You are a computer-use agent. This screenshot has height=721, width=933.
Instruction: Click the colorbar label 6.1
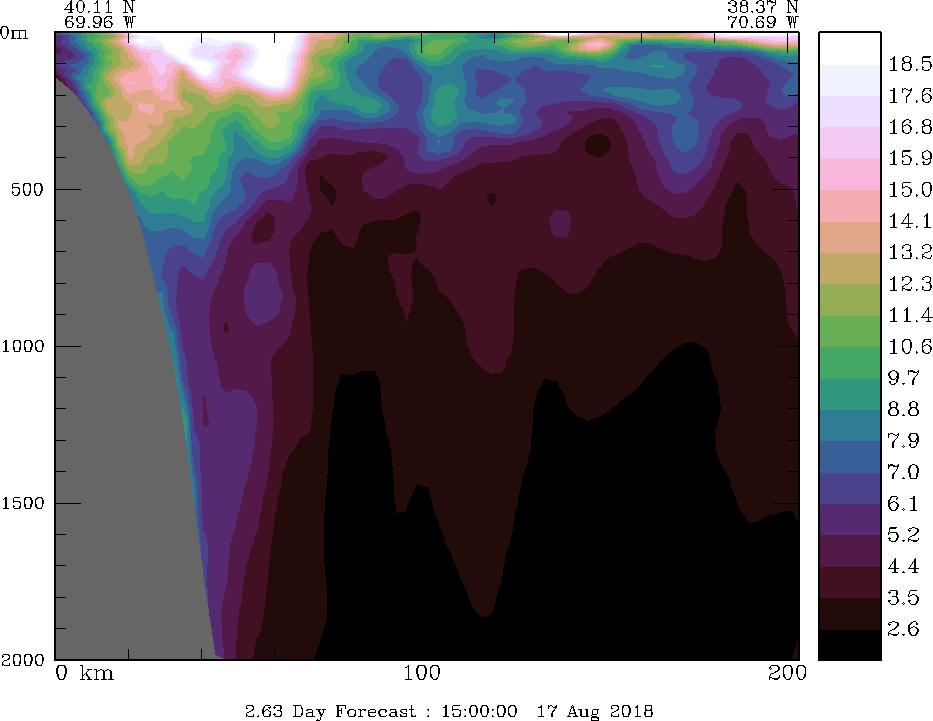click(x=903, y=504)
